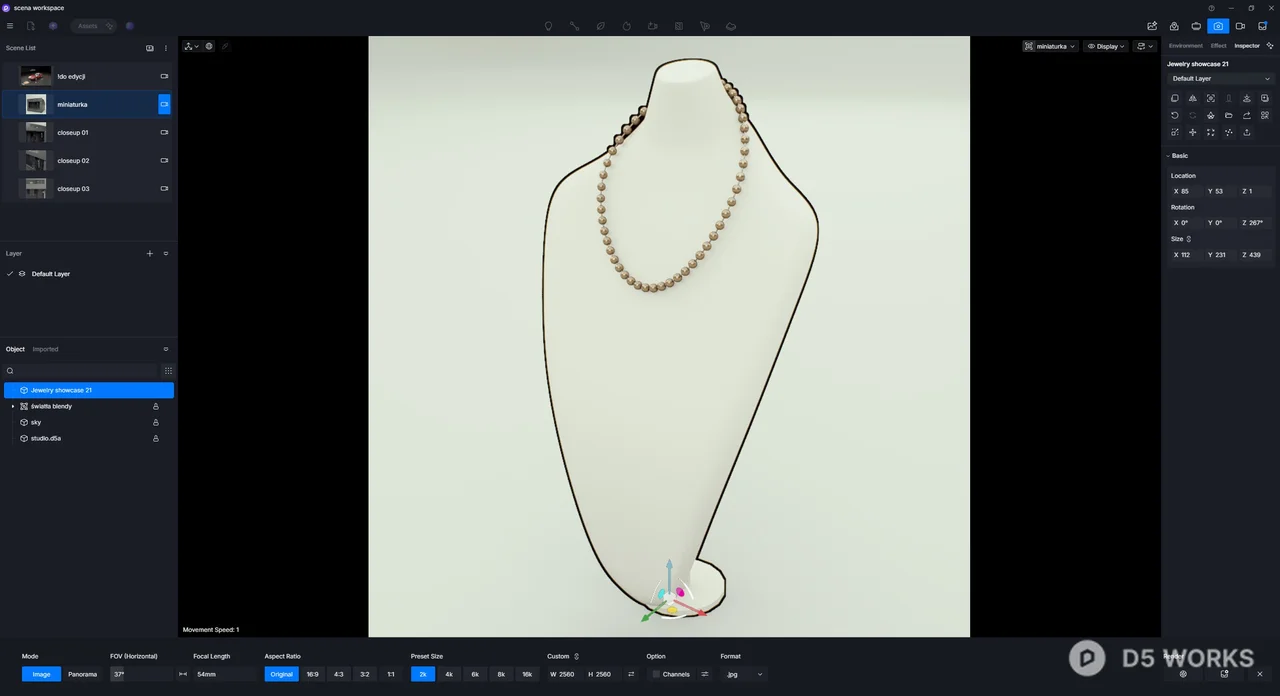Open the panorama/VR headset mode icon
This screenshot has height=696, width=1280.
(x=1196, y=26)
